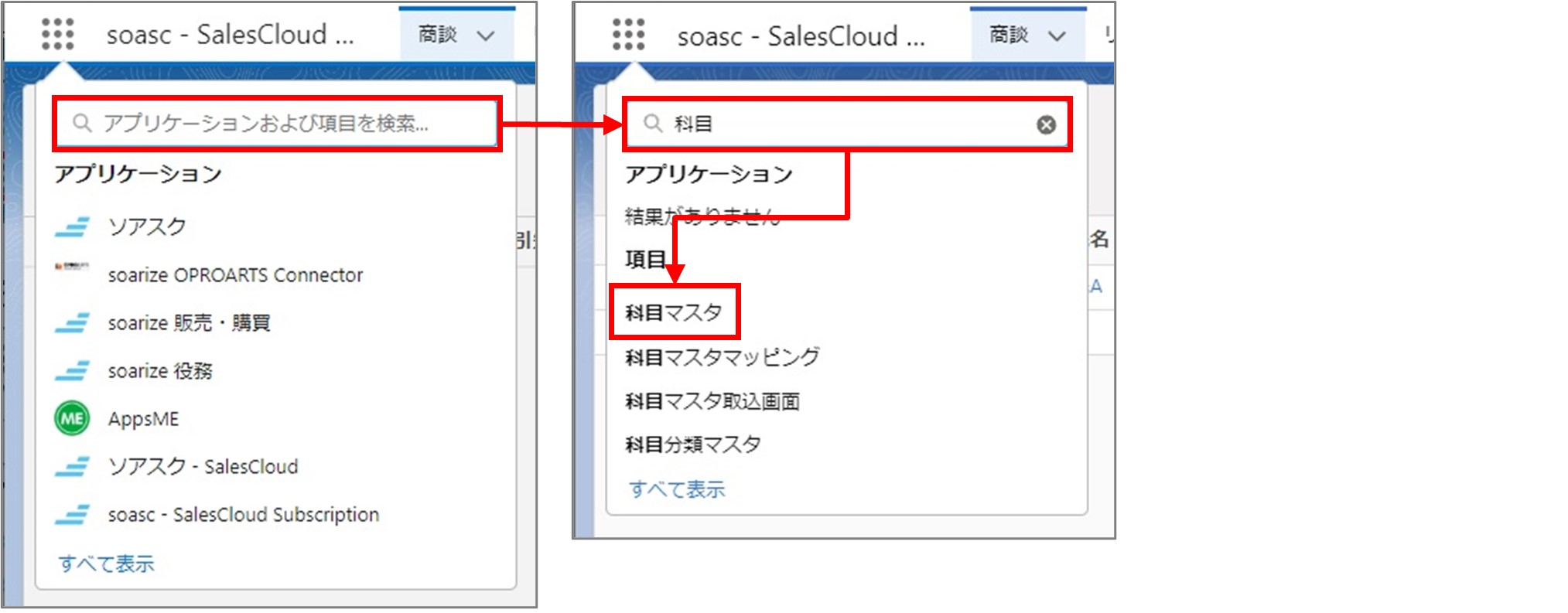The width and height of the screenshot is (1568, 613).
Task: Click the soasc - SalesCloud Subscription icon
Action: (72, 515)
